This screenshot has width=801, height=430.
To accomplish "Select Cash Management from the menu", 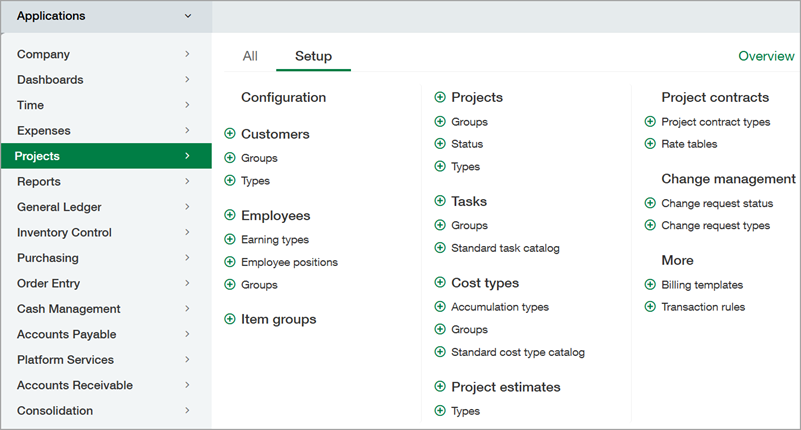I will 68,309.
